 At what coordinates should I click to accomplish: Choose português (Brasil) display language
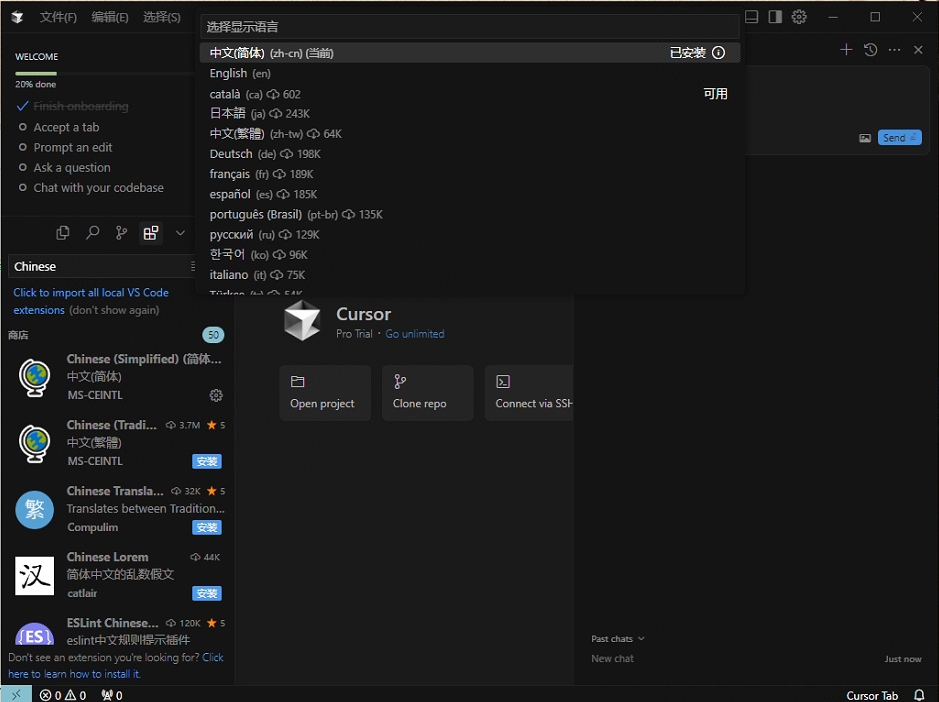[x=470, y=214]
